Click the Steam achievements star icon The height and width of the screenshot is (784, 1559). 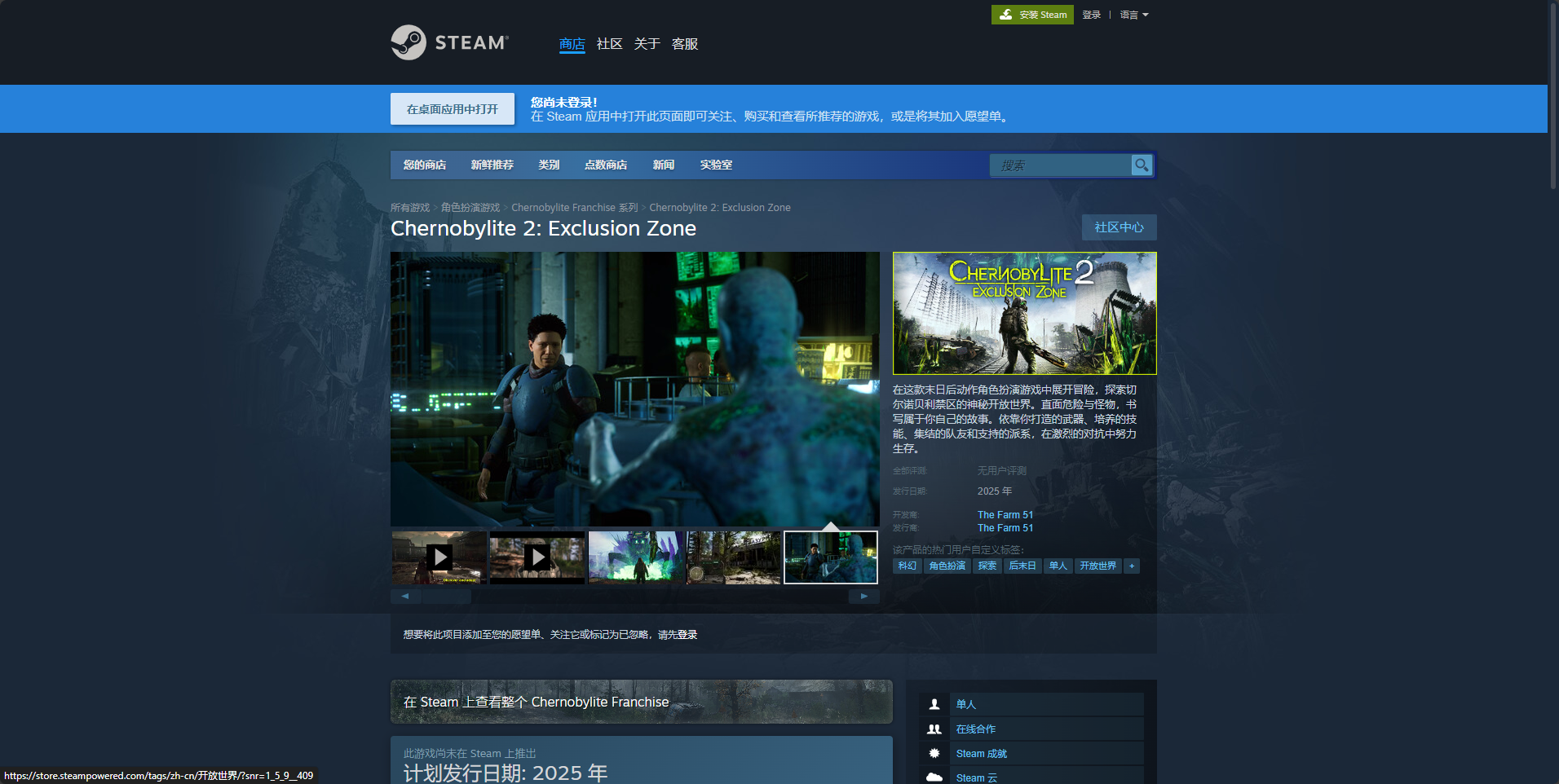tap(934, 754)
